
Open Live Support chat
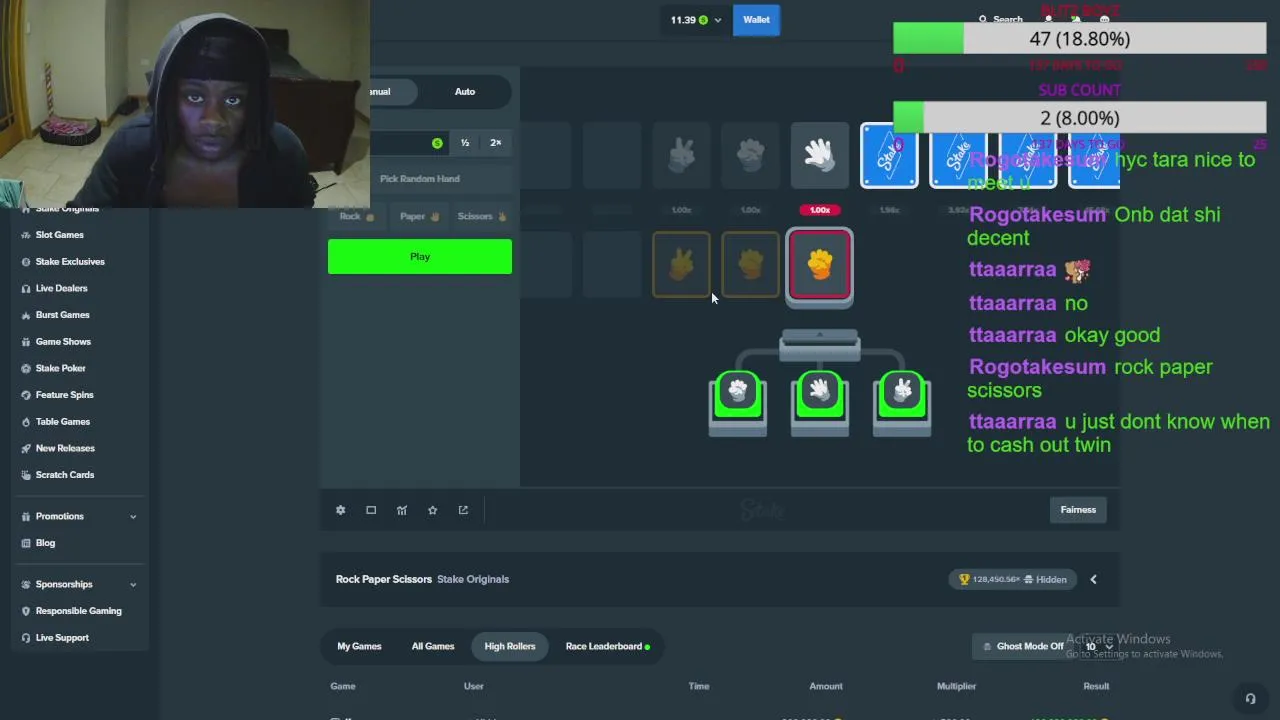(x=62, y=638)
